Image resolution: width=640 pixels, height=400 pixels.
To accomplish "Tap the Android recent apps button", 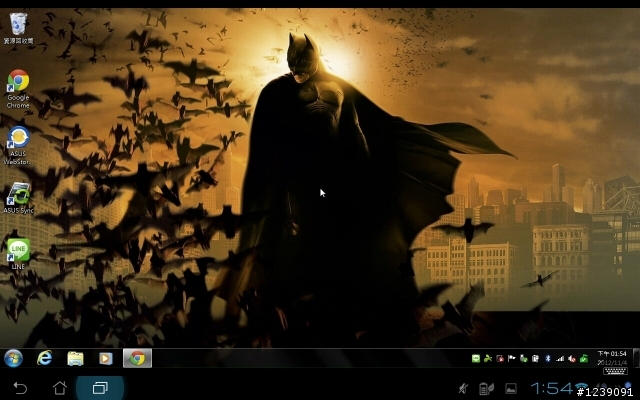I will [x=100, y=388].
